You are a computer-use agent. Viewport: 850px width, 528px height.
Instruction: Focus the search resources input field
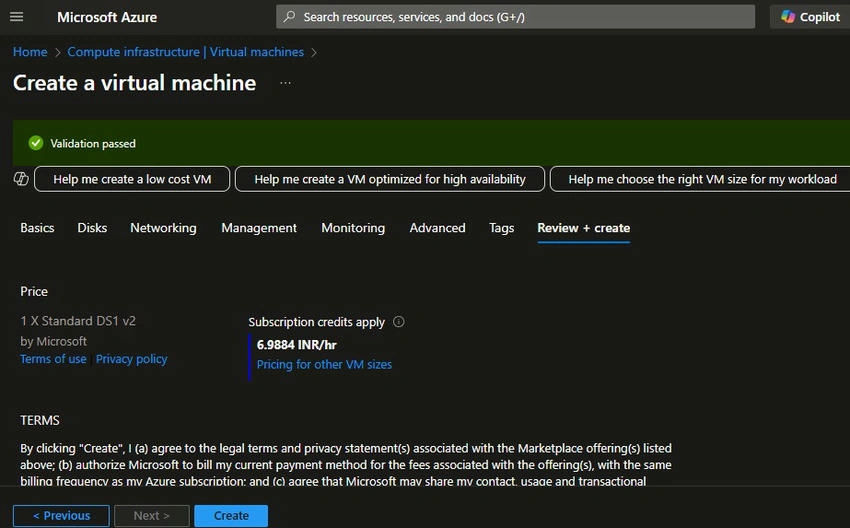pos(516,17)
